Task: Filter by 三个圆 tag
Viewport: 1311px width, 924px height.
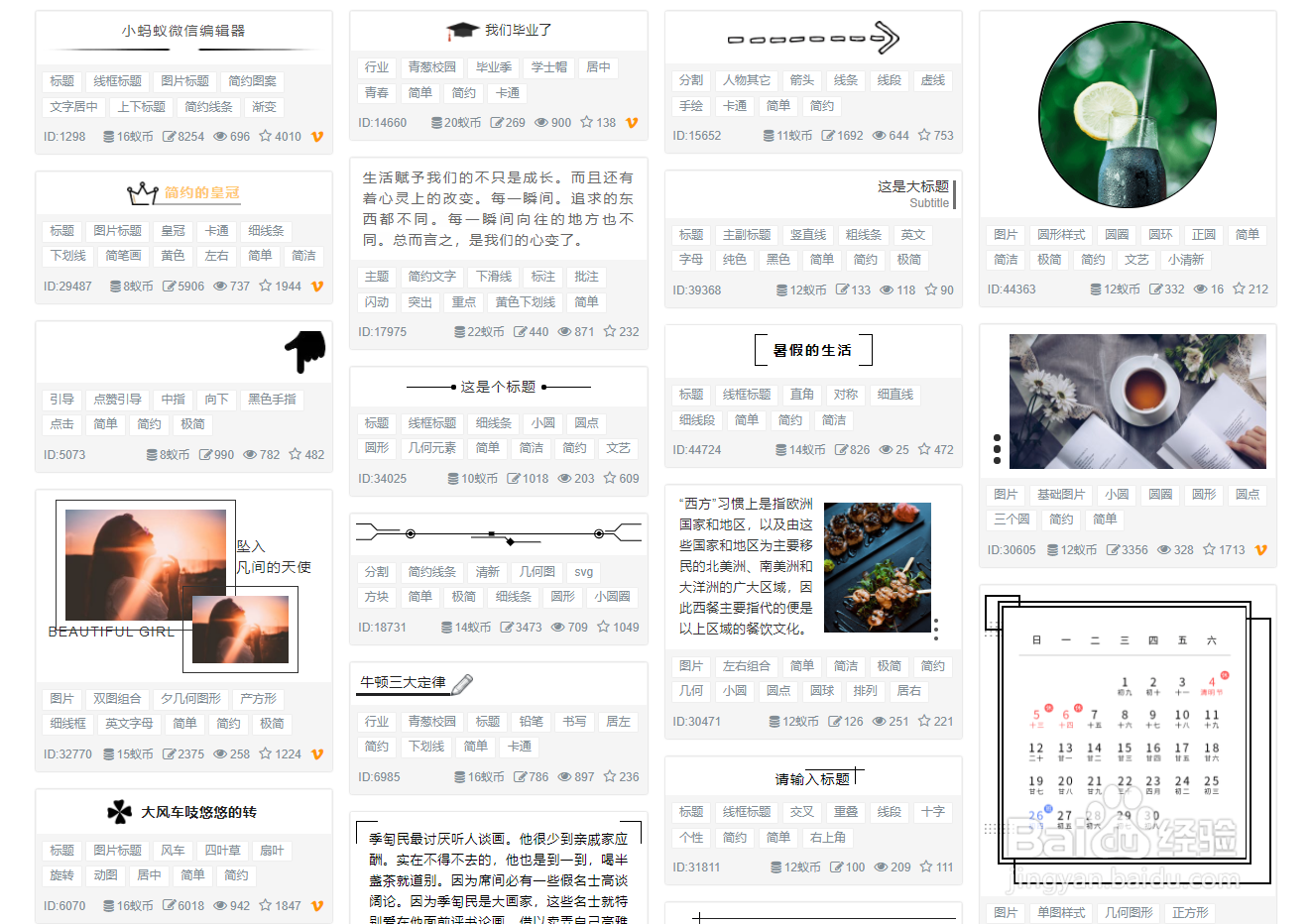Action: pyautogui.click(x=1012, y=520)
